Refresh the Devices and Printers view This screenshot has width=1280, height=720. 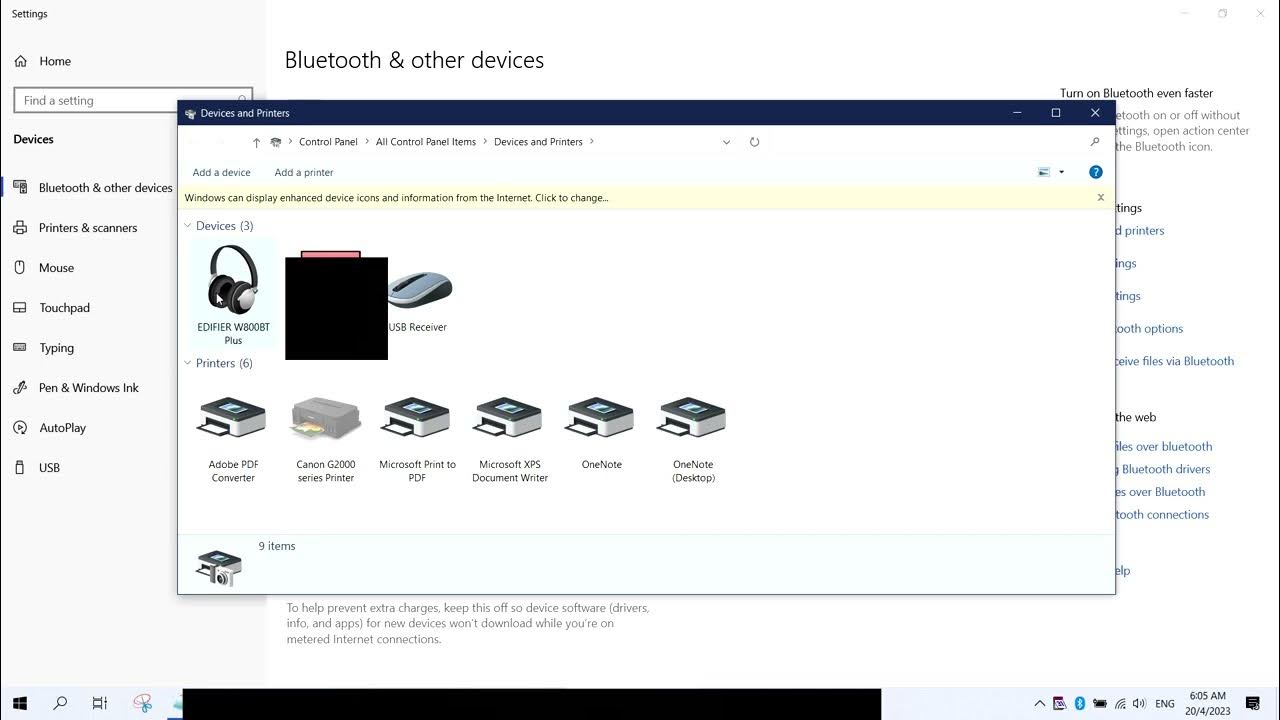[x=754, y=142]
